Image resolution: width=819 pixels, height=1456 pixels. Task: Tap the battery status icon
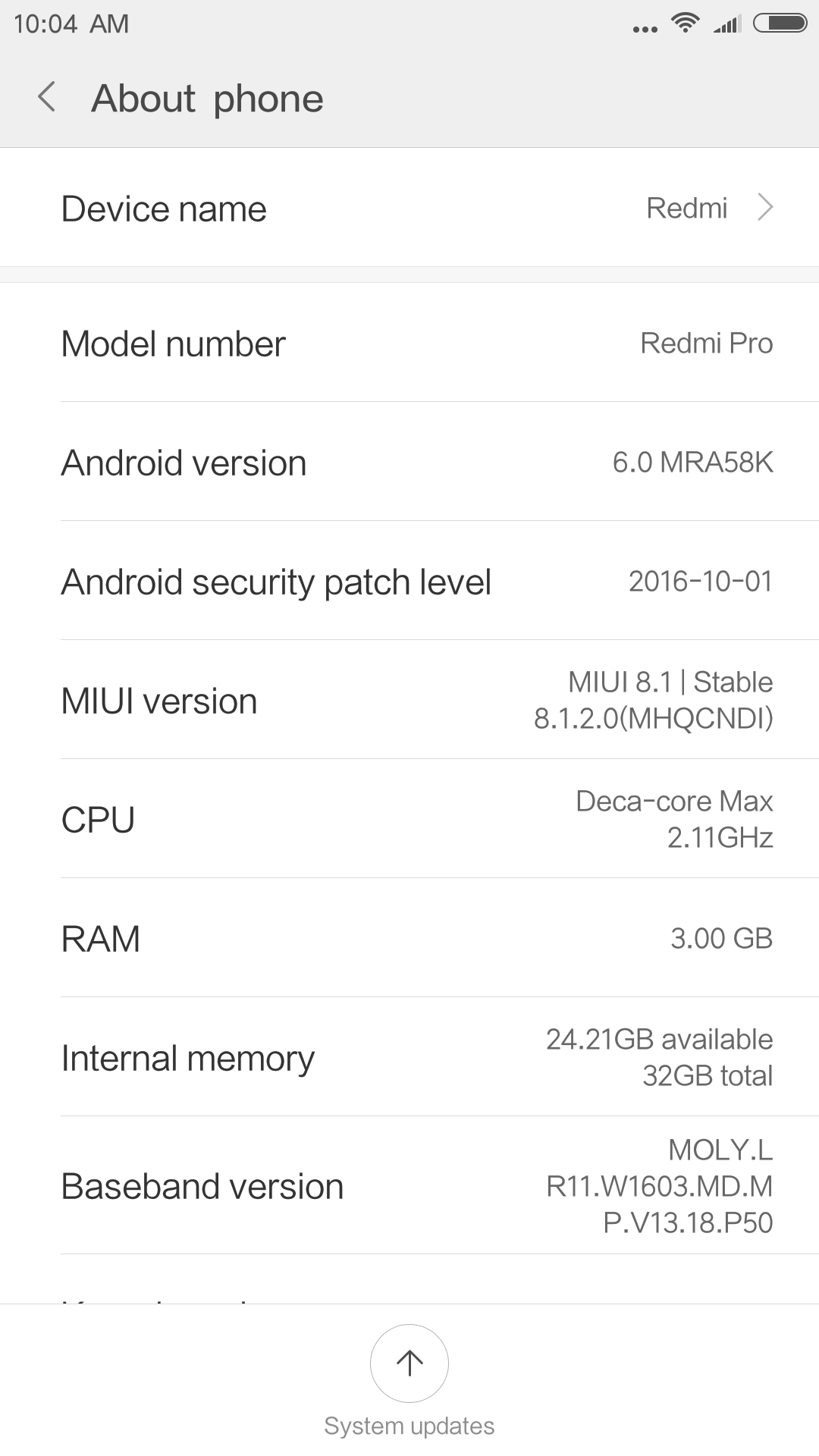pyautogui.click(x=780, y=24)
